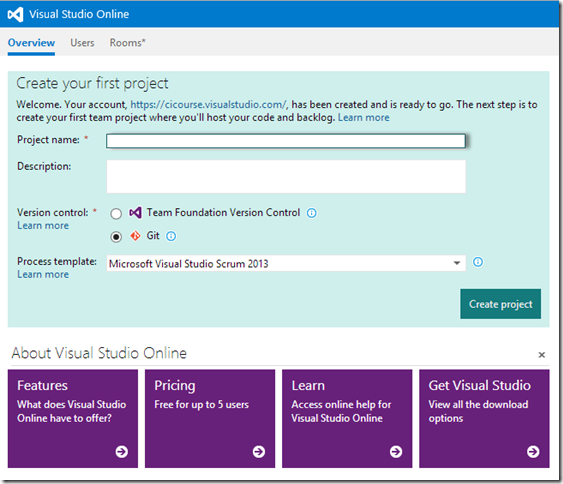The width and height of the screenshot is (563, 484).
Task: Click the arrow icon on the Features tile
Action: pyautogui.click(x=121, y=451)
